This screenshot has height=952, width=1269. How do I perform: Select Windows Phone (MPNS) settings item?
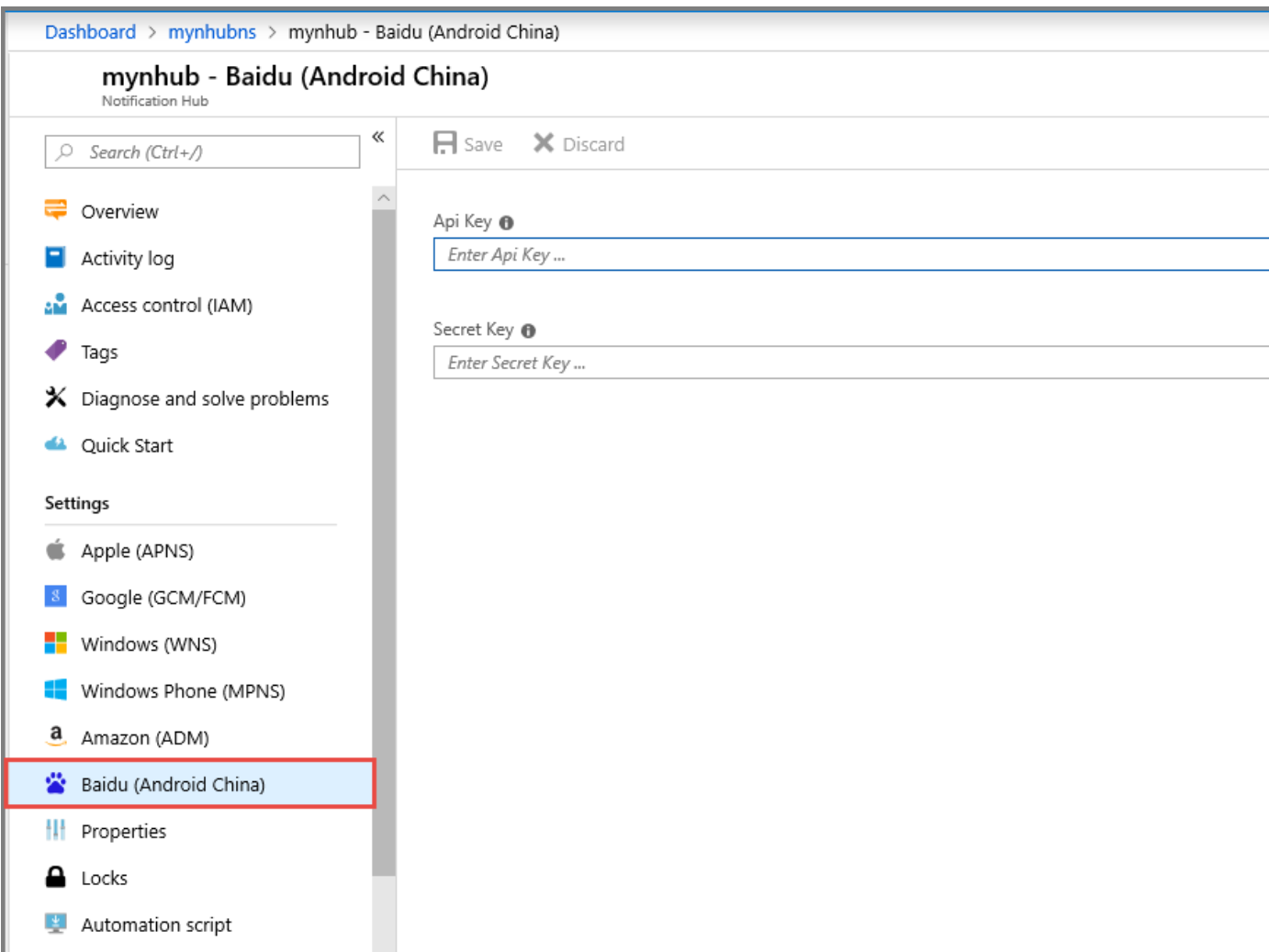pos(183,691)
